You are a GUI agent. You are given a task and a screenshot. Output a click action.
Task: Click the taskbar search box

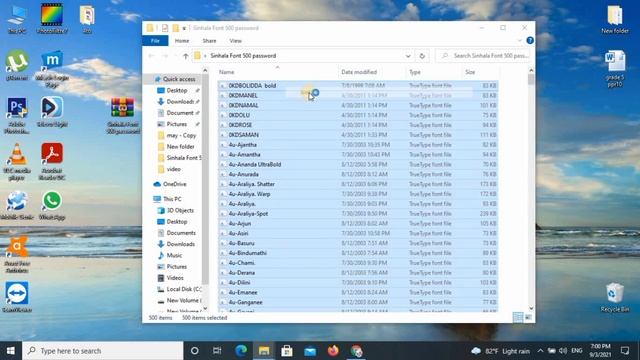[x=102, y=351]
